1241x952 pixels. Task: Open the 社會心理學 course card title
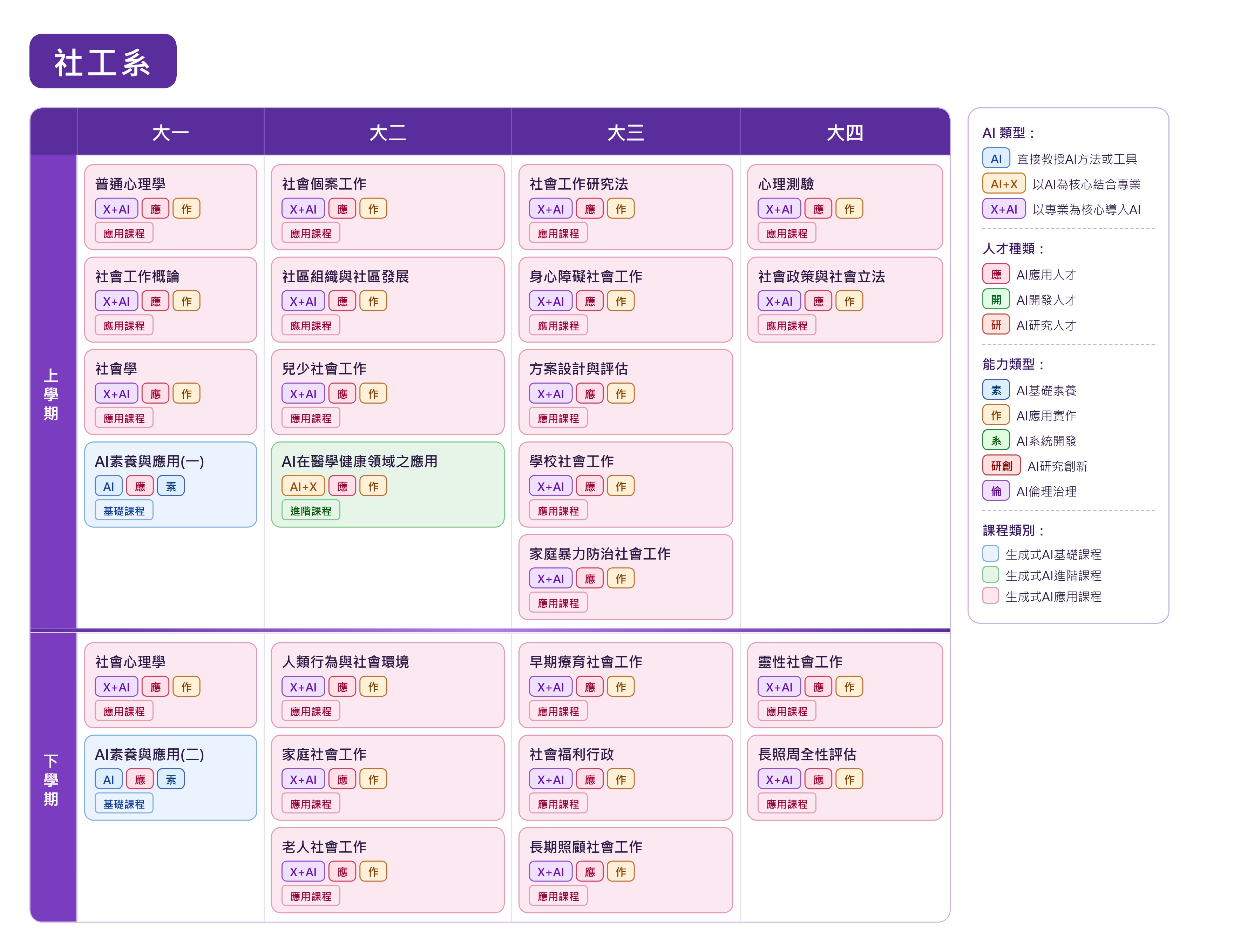point(130,661)
